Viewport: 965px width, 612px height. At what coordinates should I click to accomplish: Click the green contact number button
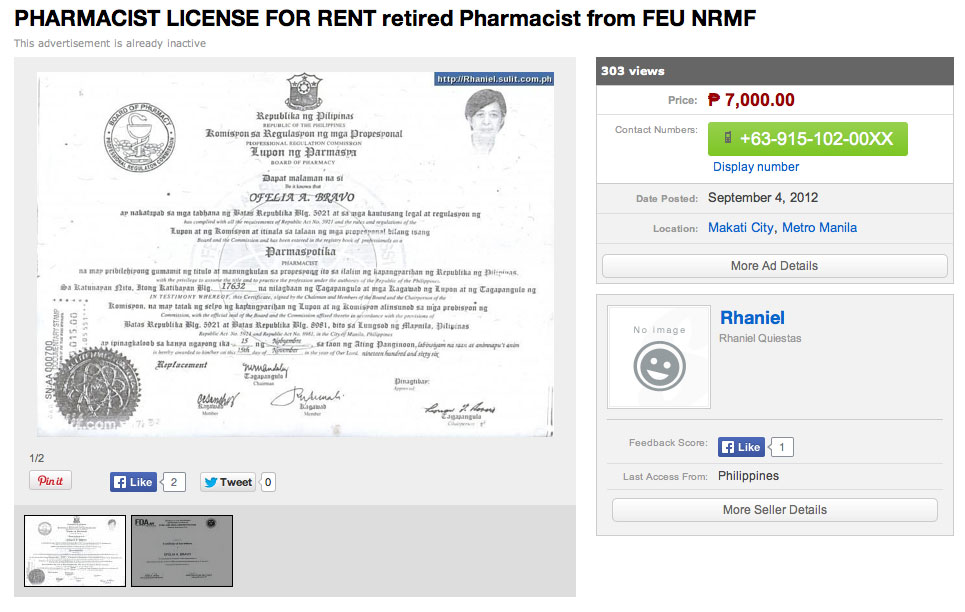pyautogui.click(x=807, y=139)
